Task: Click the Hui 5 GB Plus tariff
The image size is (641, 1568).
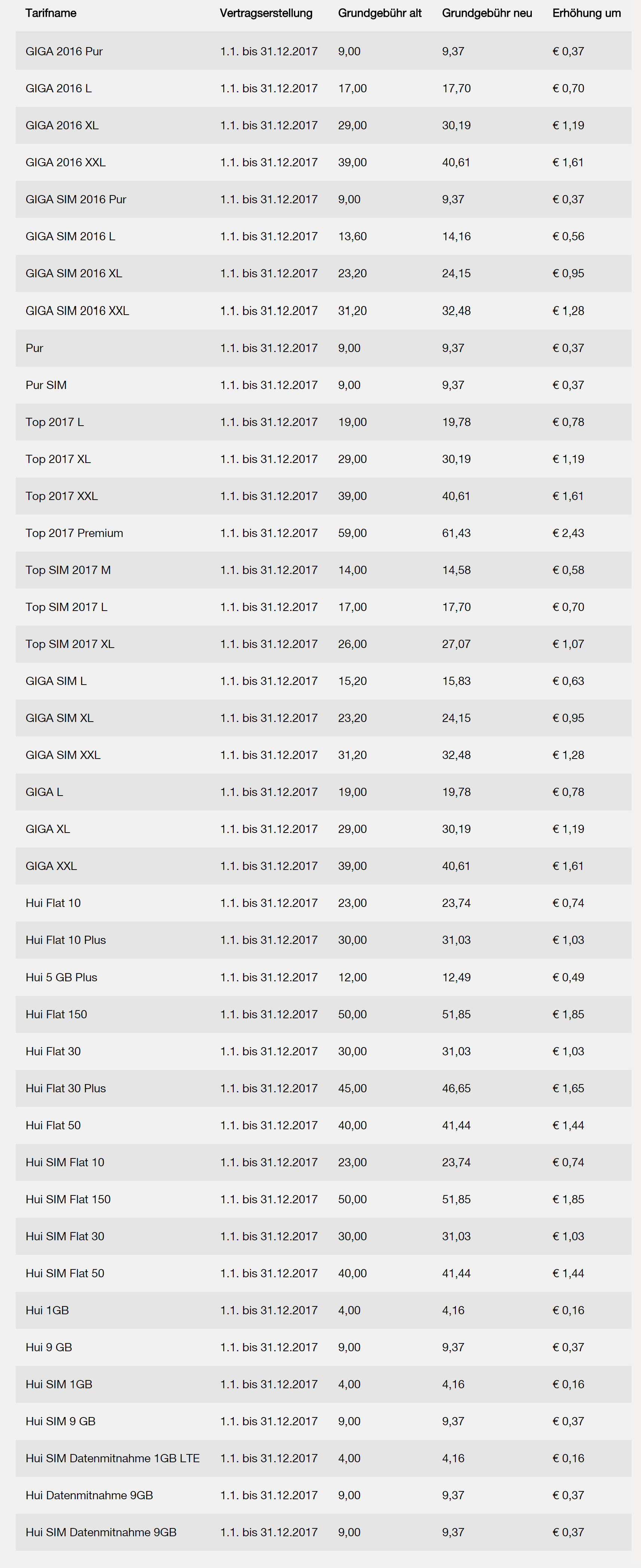Action: (x=62, y=977)
